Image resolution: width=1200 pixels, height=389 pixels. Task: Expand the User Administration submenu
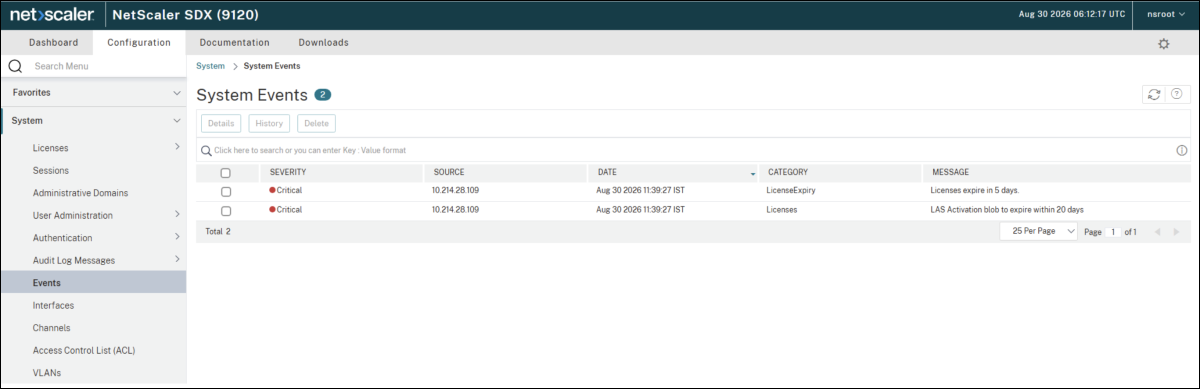(x=177, y=215)
